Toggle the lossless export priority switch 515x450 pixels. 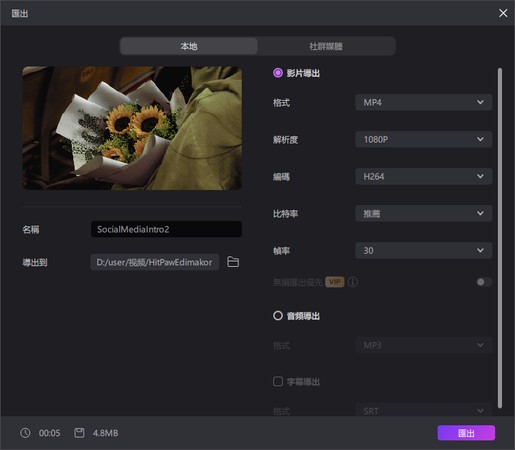(484, 282)
